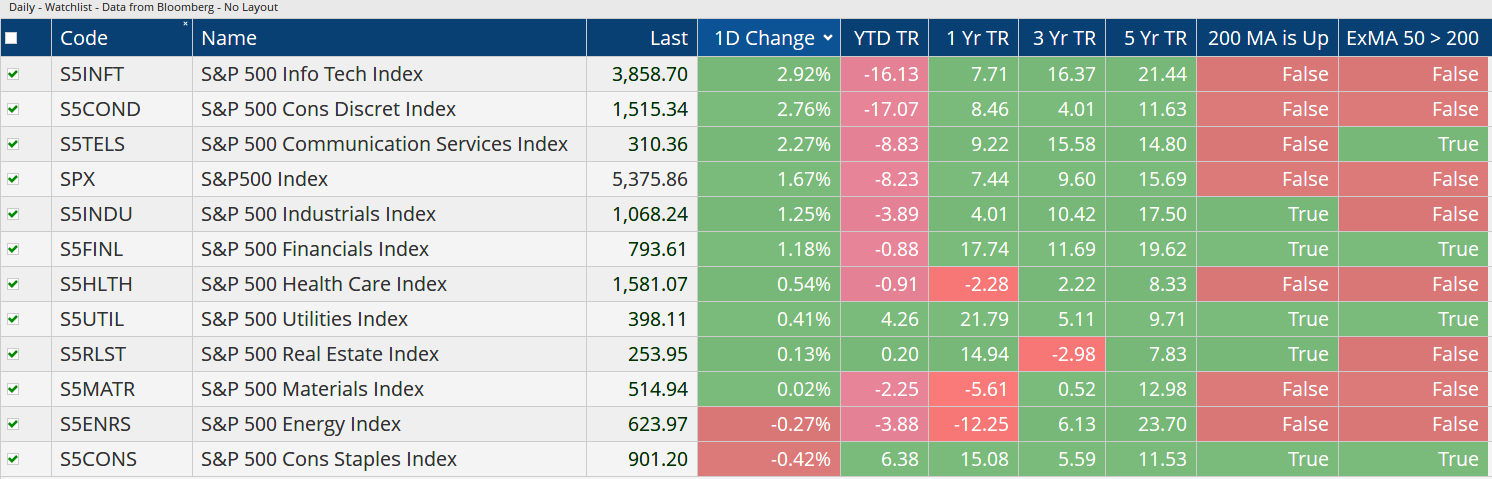The width and height of the screenshot is (1492, 479).
Task: Click the Real Estate Last price 253.95
Action: coord(657,354)
